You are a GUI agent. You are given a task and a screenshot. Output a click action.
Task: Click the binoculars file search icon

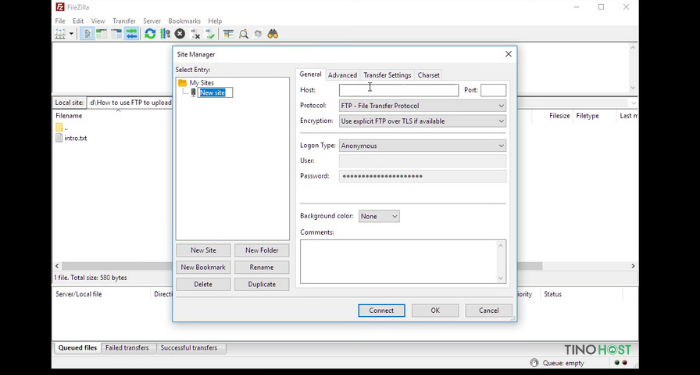coord(273,34)
